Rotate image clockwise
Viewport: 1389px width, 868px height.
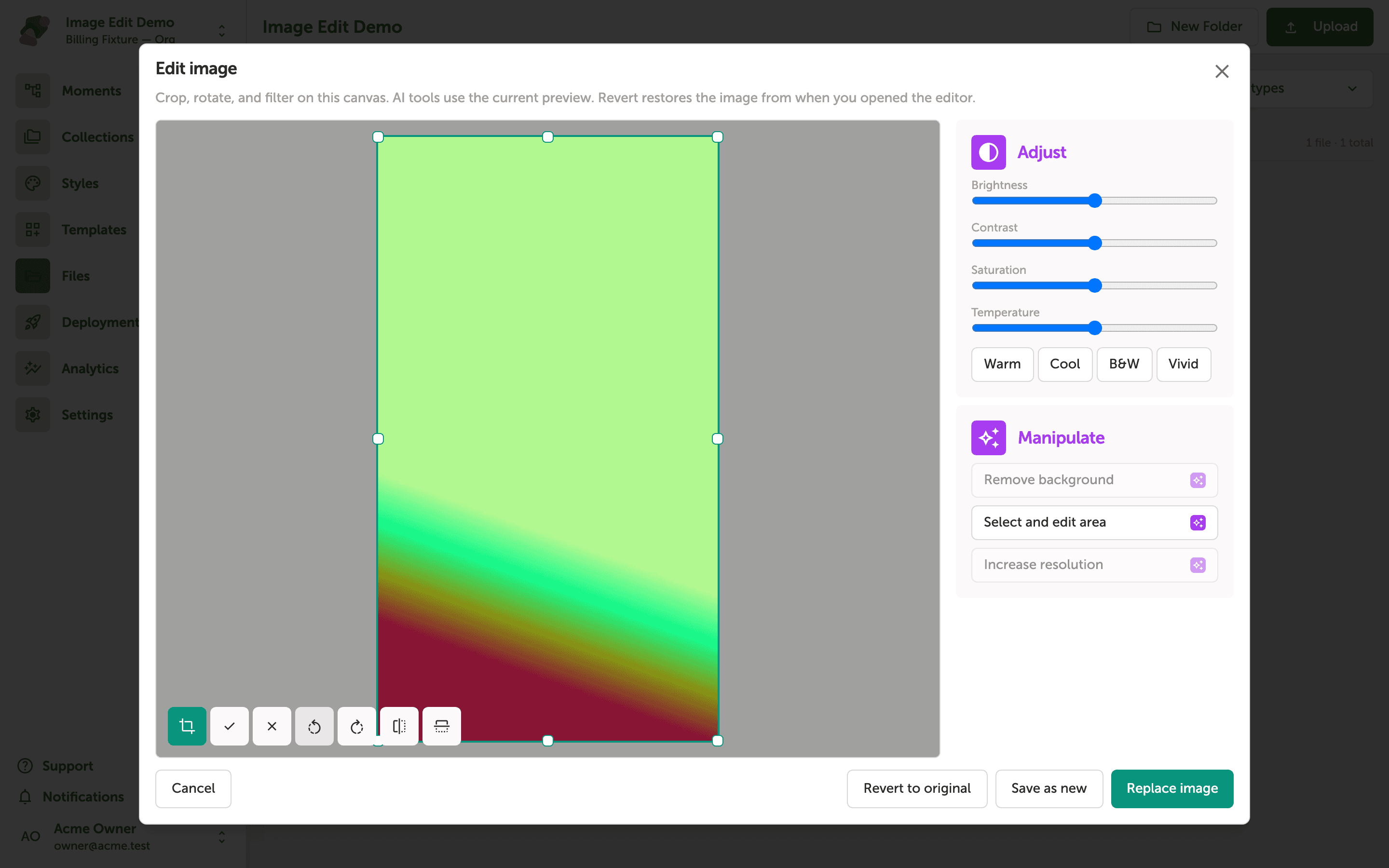pyautogui.click(x=356, y=726)
